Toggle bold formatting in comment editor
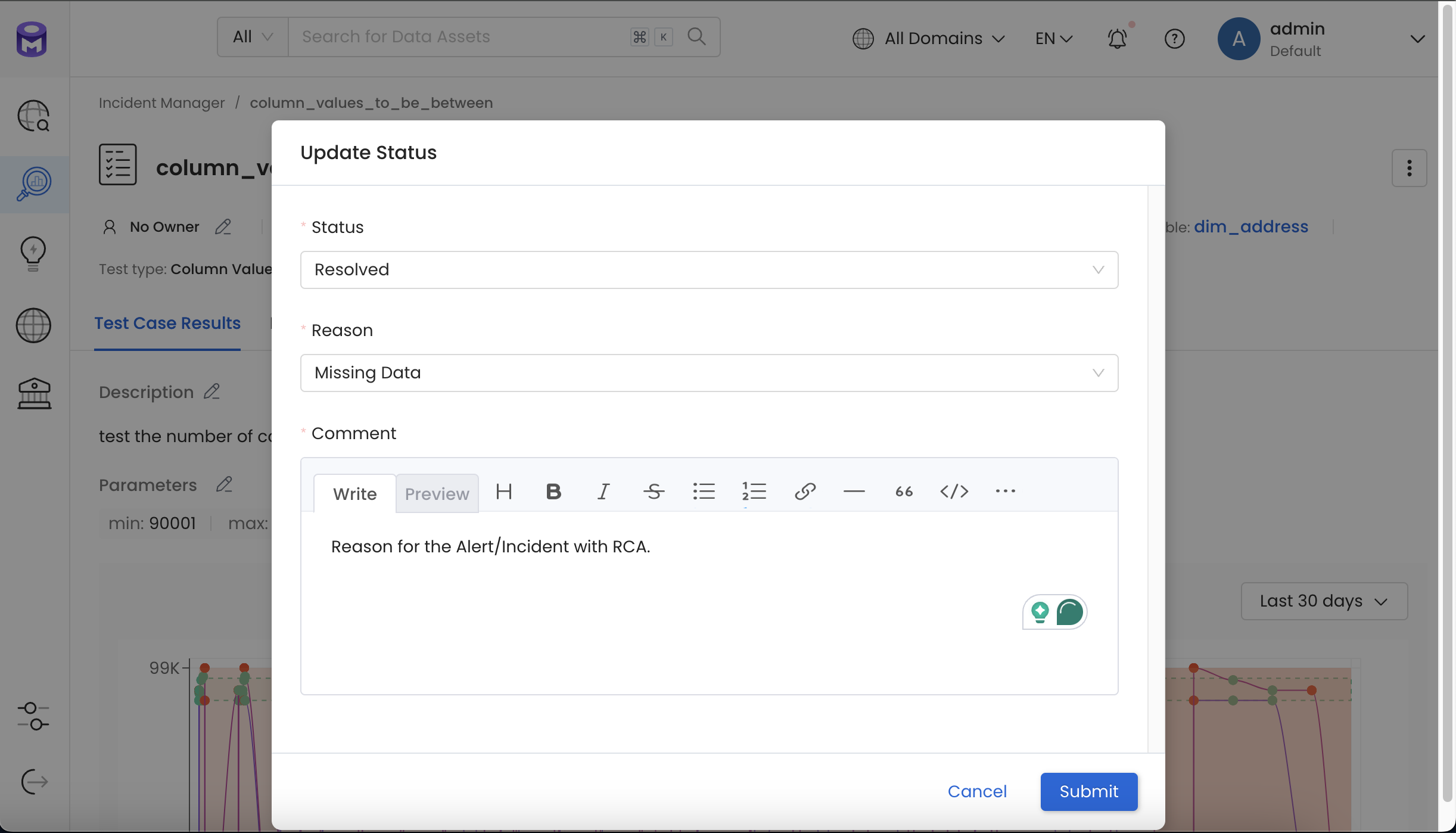Viewport: 1456px width, 833px height. coord(553,492)
